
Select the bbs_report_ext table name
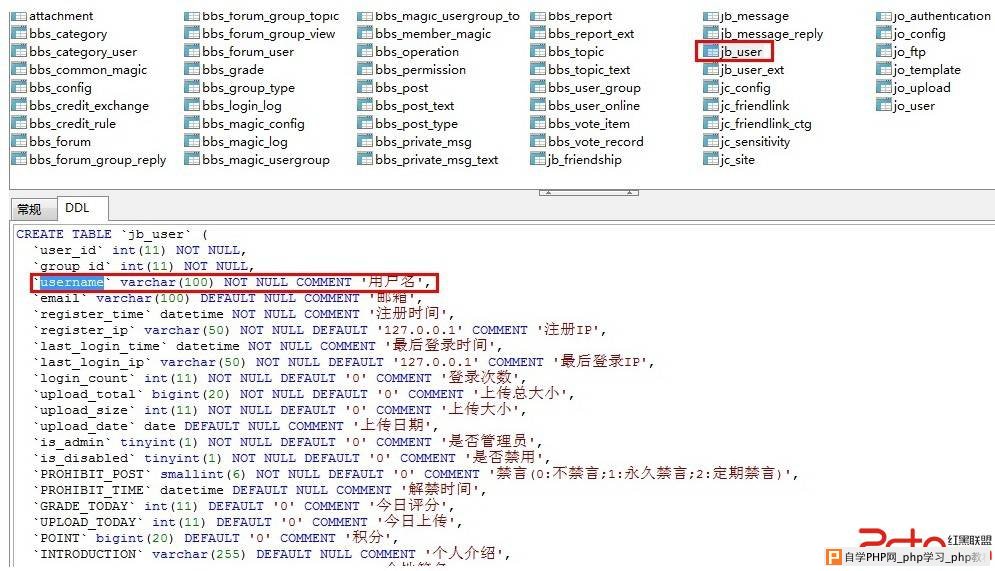(x=591, y=34)
